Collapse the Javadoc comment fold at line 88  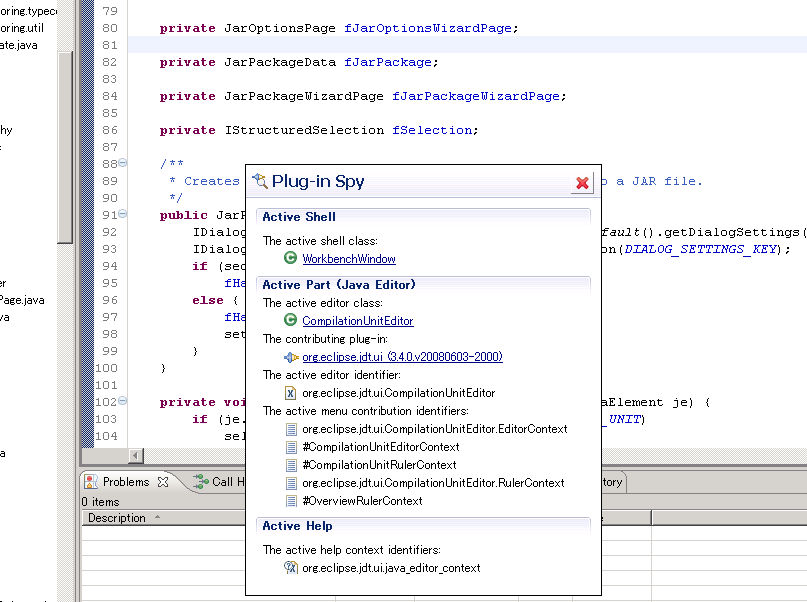tap(122, 163)
